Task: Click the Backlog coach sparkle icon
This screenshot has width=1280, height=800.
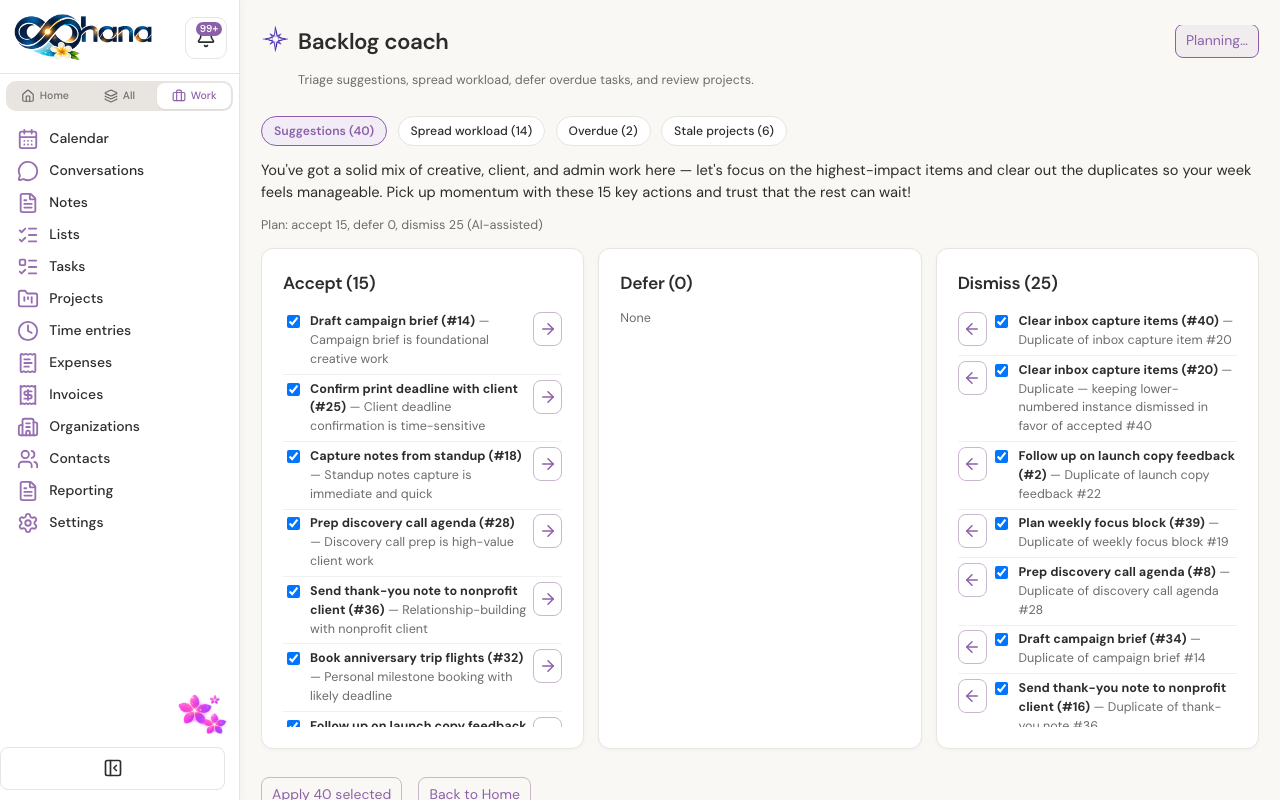Action: [x=275, y=40]
